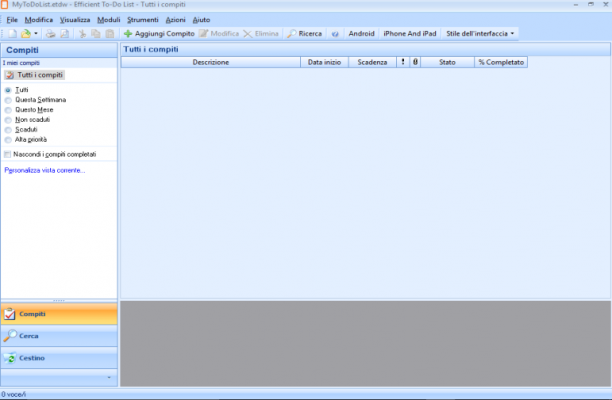Click the Elimina toolbar button
This screenshot has height=400, width=612.
coord(261,34)
